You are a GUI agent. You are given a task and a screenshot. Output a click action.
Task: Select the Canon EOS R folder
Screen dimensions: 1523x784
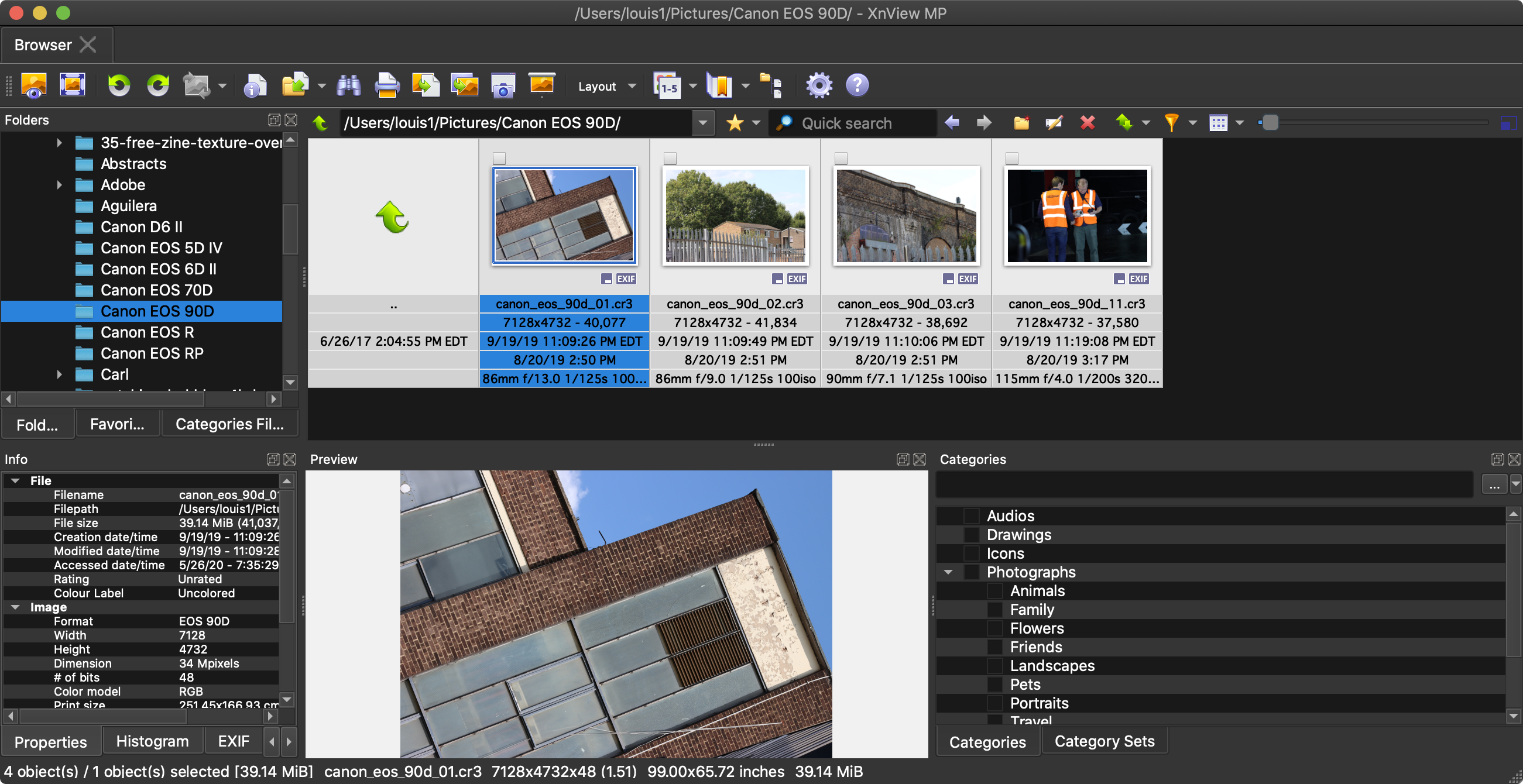148,332
